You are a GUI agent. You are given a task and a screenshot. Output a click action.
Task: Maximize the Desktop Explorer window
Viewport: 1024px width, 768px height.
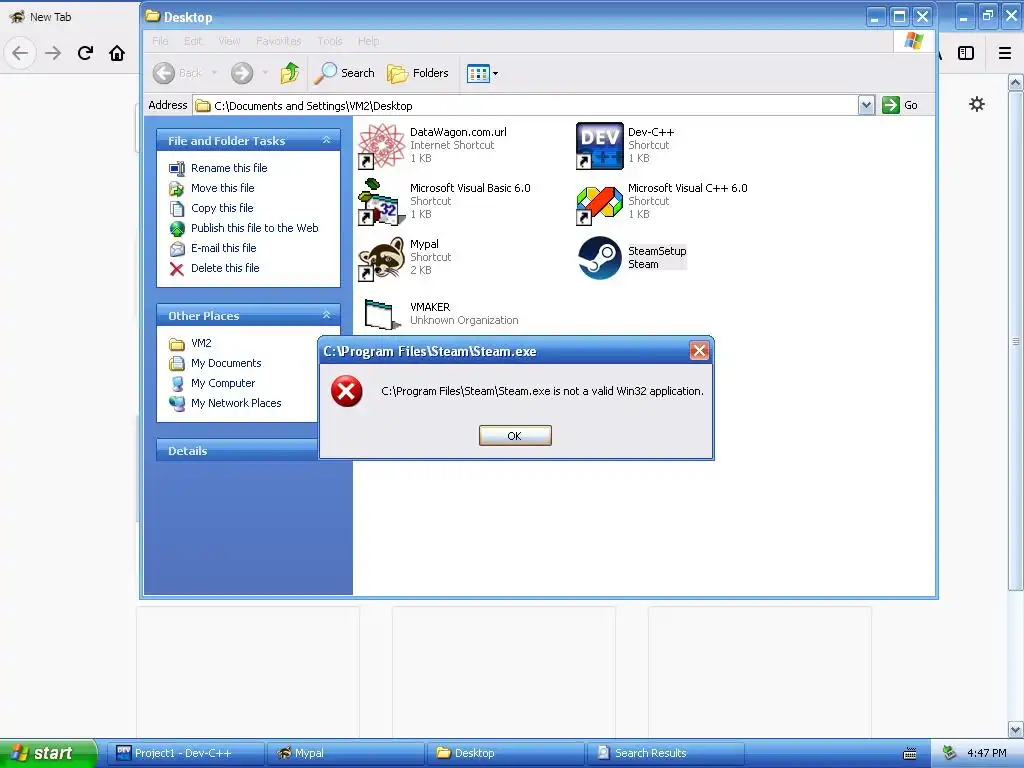[x=899, y=16]
